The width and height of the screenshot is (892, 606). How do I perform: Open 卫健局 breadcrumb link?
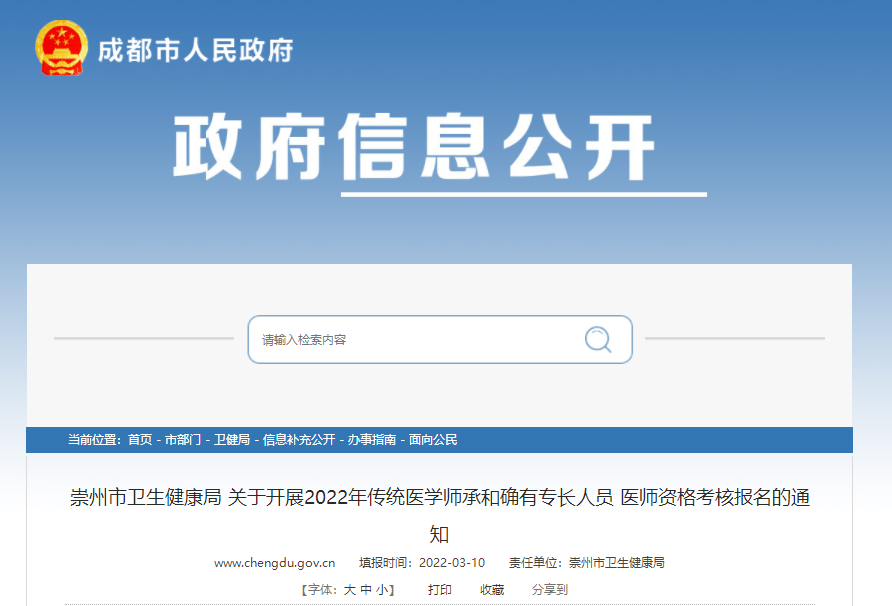(232, 440)
